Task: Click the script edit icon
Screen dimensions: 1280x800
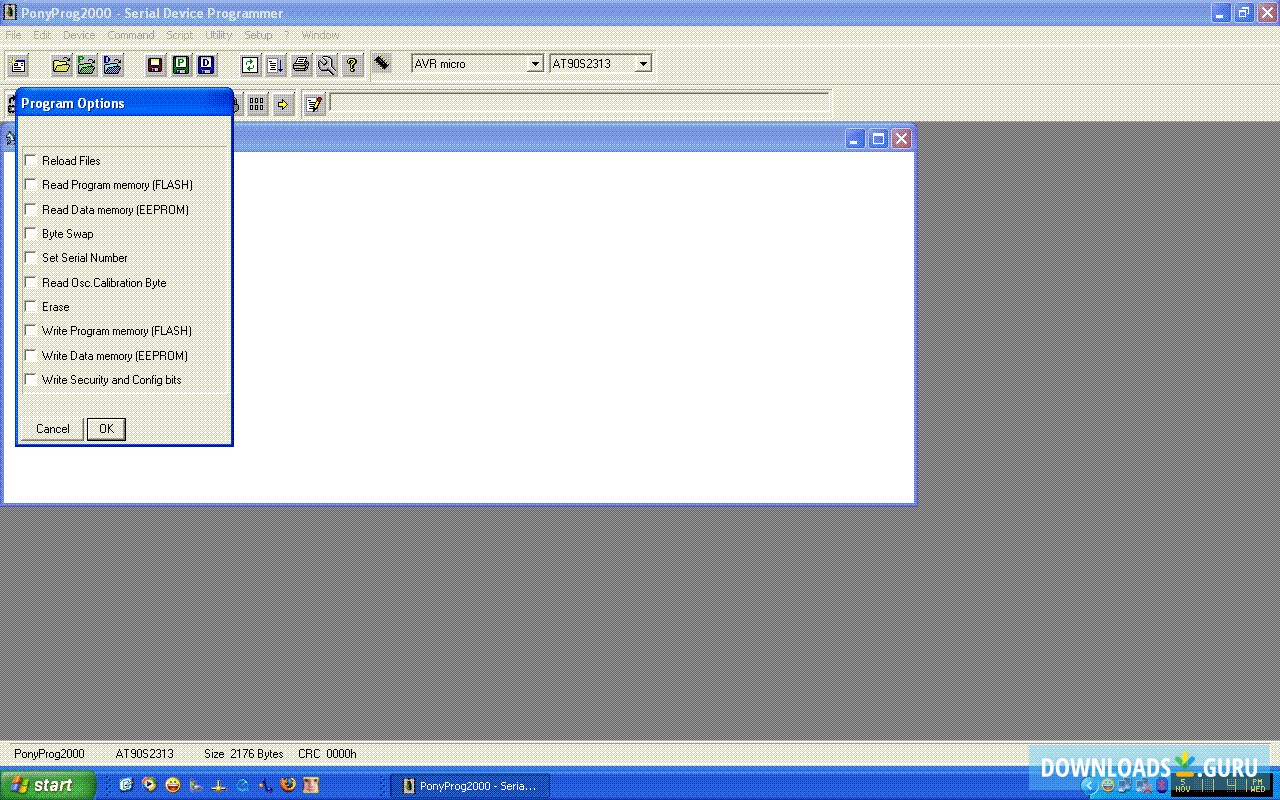Action: click(x=314, y=103)
